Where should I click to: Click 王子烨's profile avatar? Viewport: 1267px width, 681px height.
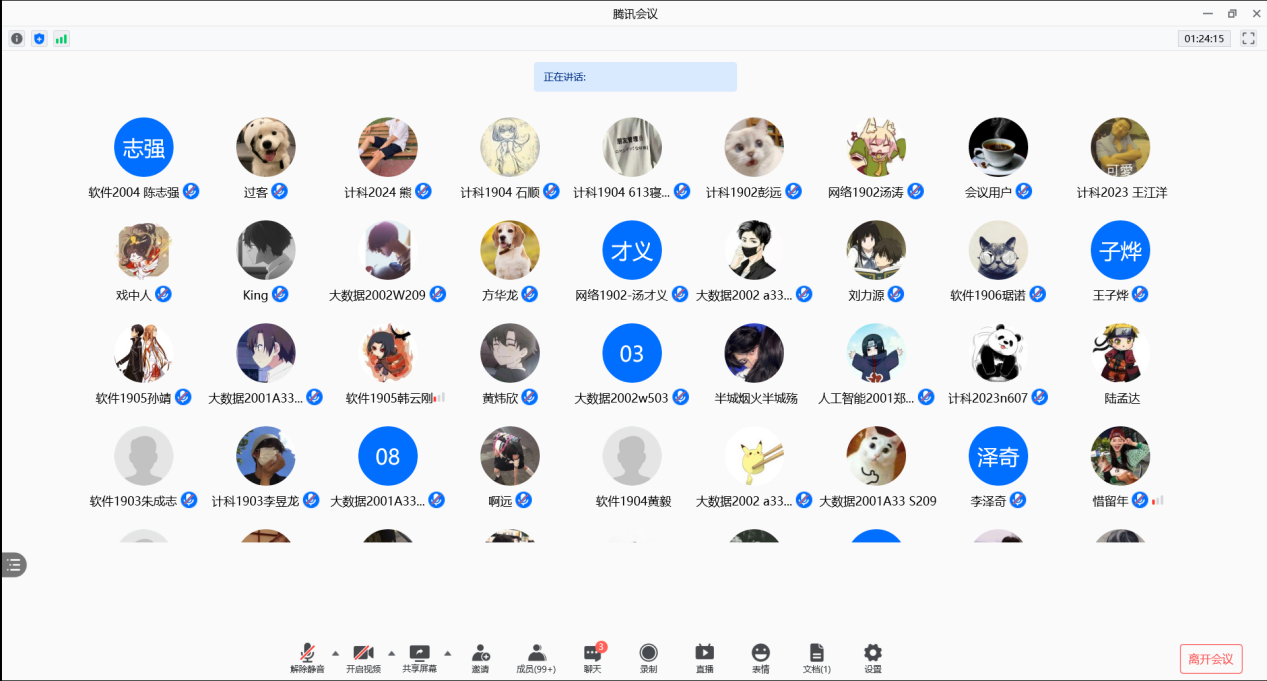pos(1119,250)
